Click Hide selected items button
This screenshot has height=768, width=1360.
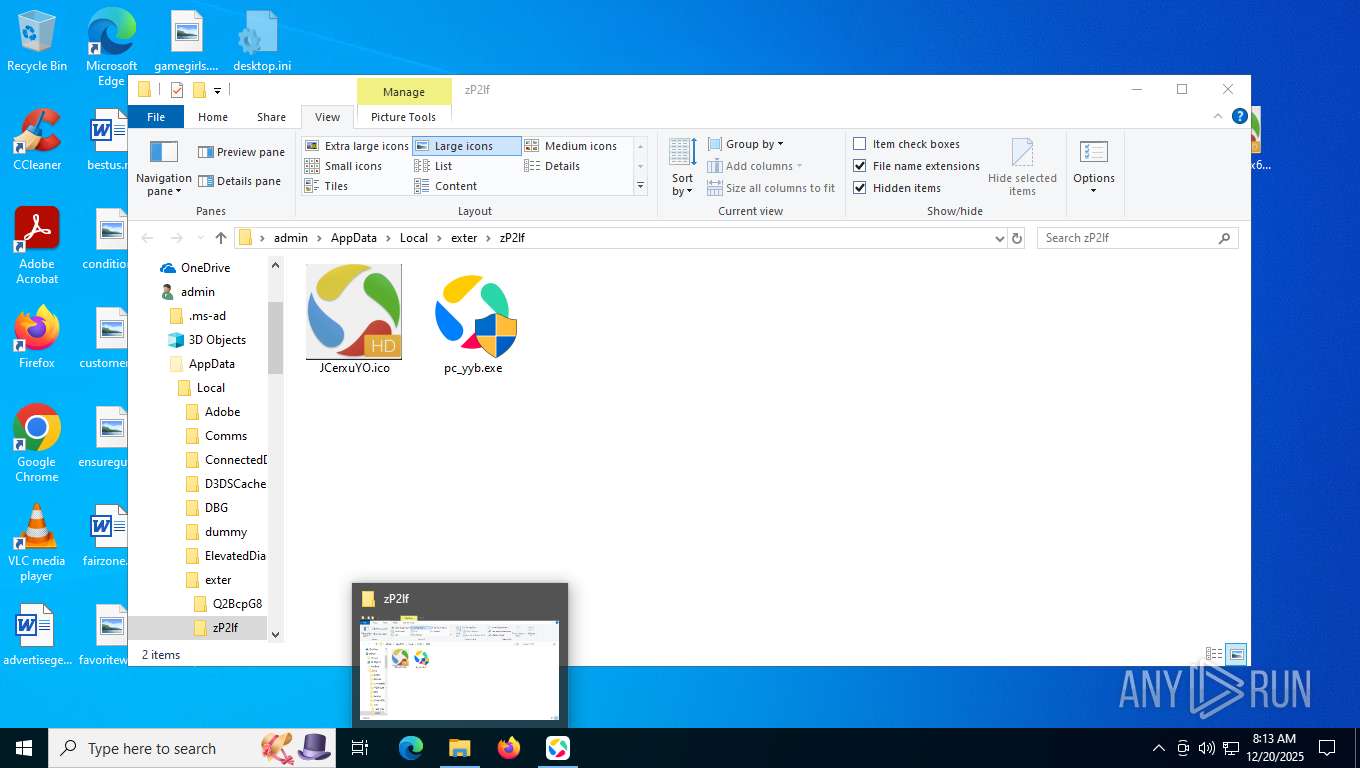pos(1022,168)
